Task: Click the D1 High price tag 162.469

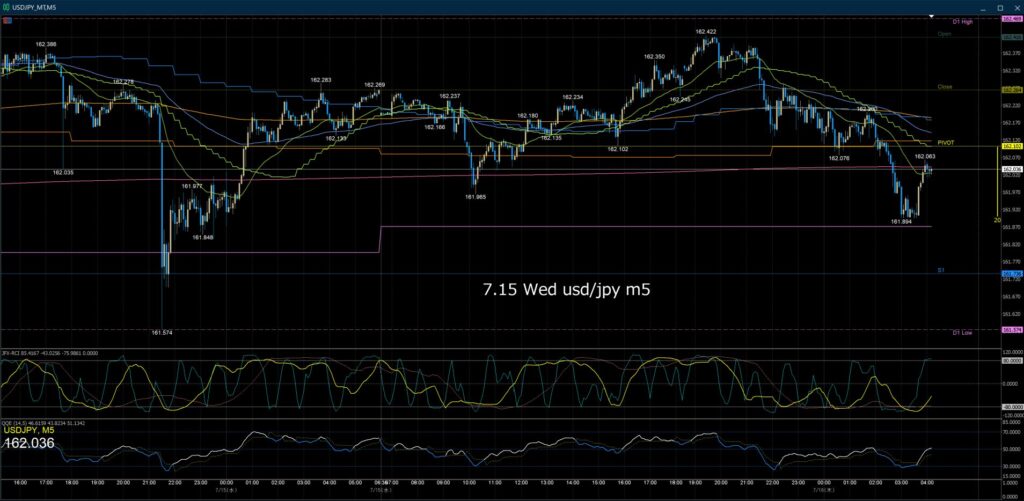Action: coord(1012,20)
